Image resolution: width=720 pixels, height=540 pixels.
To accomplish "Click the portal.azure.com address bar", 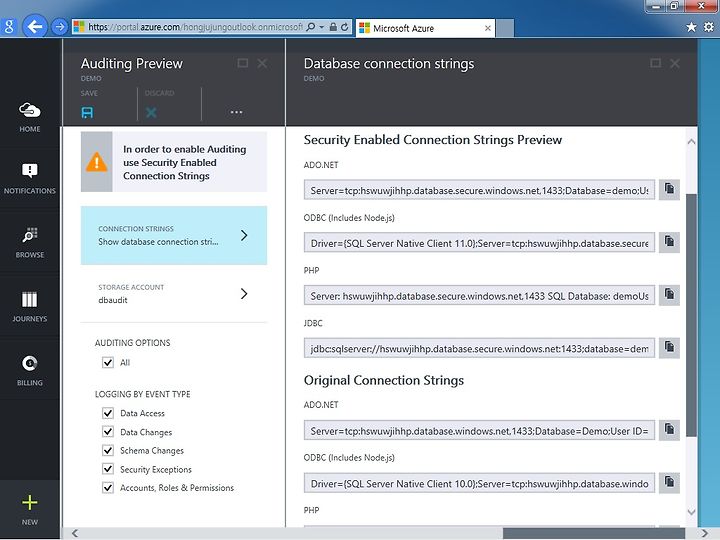I will 195,27.
